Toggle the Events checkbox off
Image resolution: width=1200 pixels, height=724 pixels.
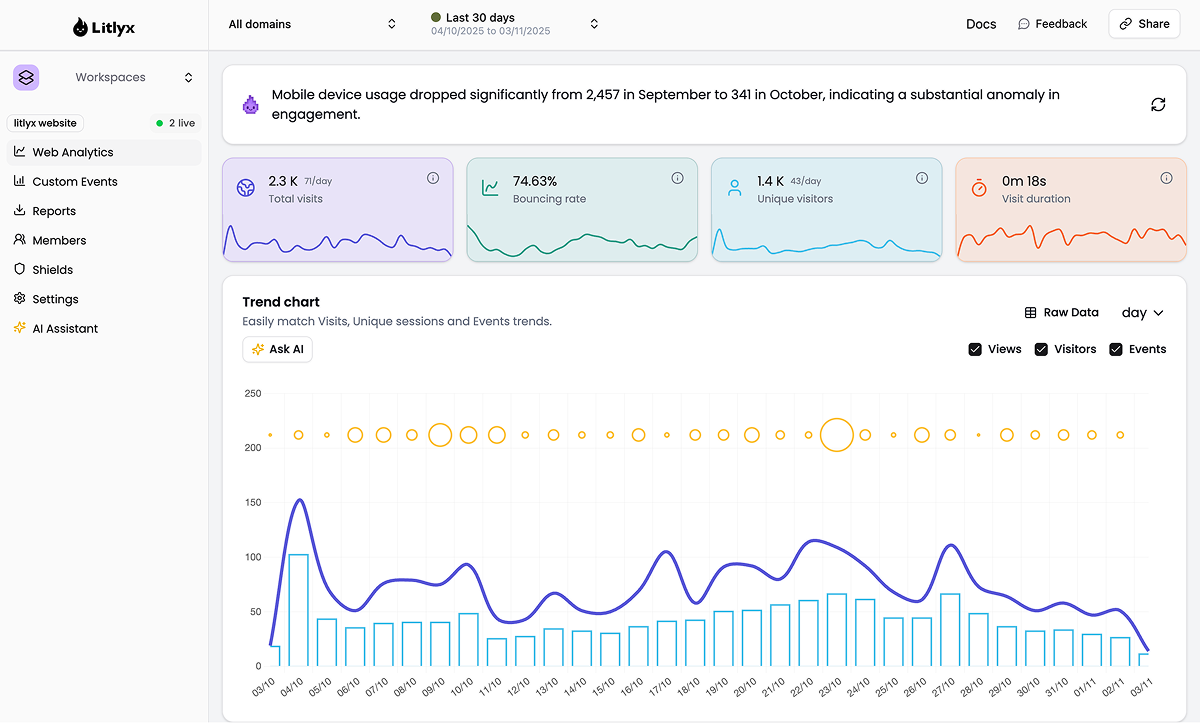click(x=1115, y=349)
